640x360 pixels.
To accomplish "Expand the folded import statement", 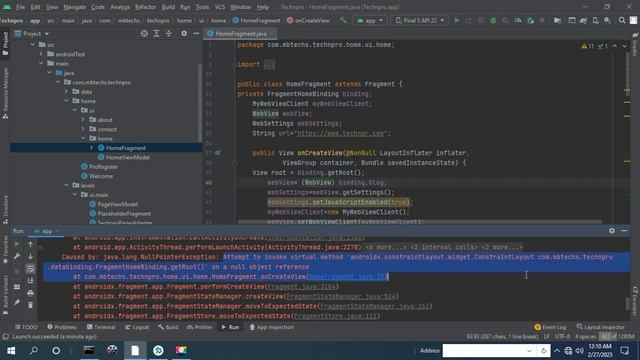I will 269,64.
